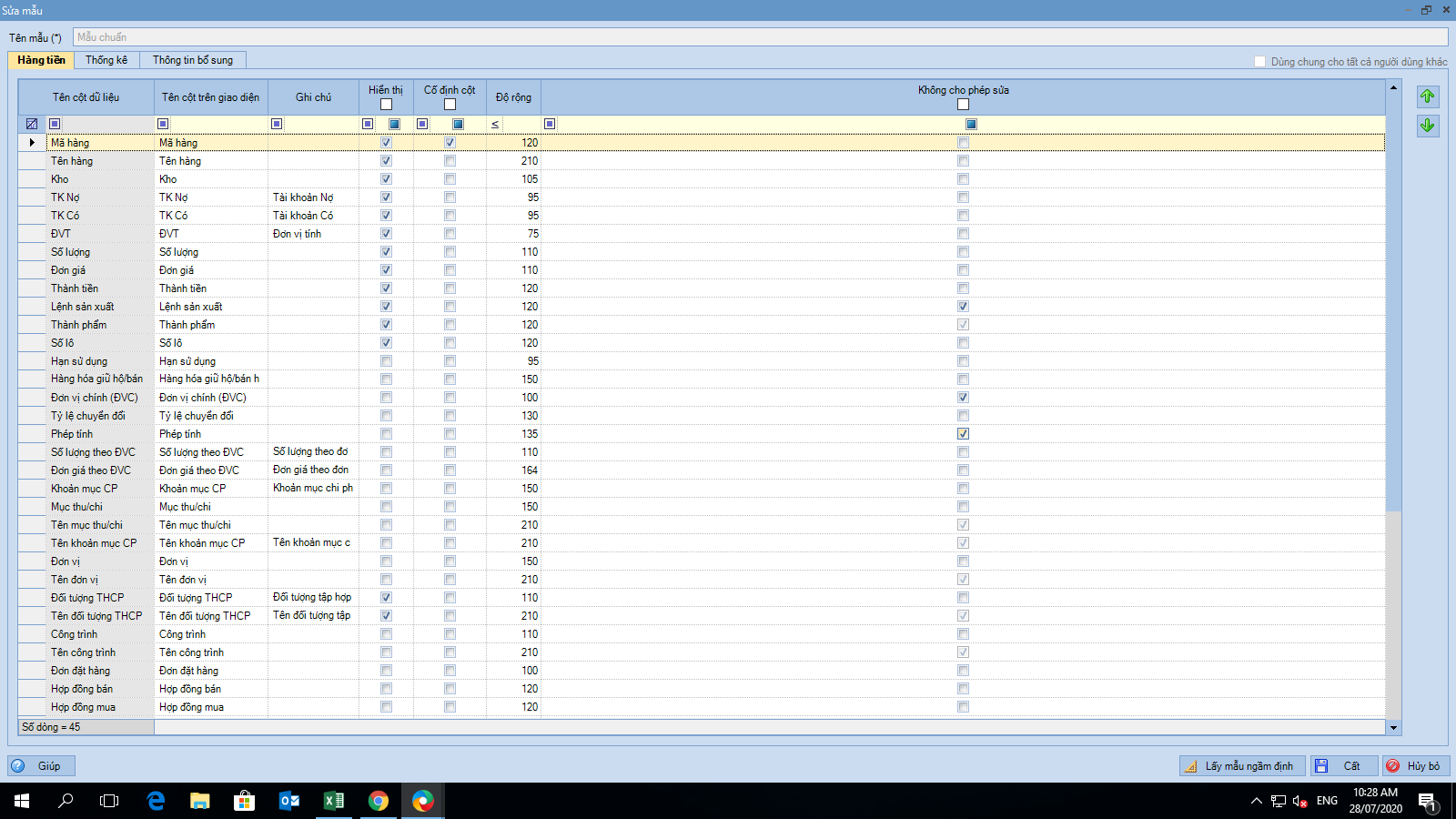Viewport: 1456px width, 819px height.
Task: Click the Hủy bỏ button
Action: point(1415,766)
